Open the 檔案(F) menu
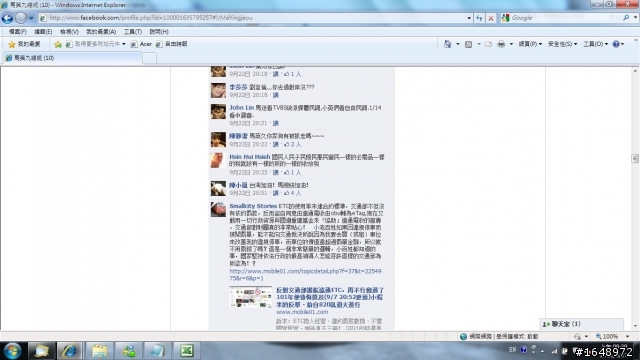The image size is (640, 360). (18, 32)
